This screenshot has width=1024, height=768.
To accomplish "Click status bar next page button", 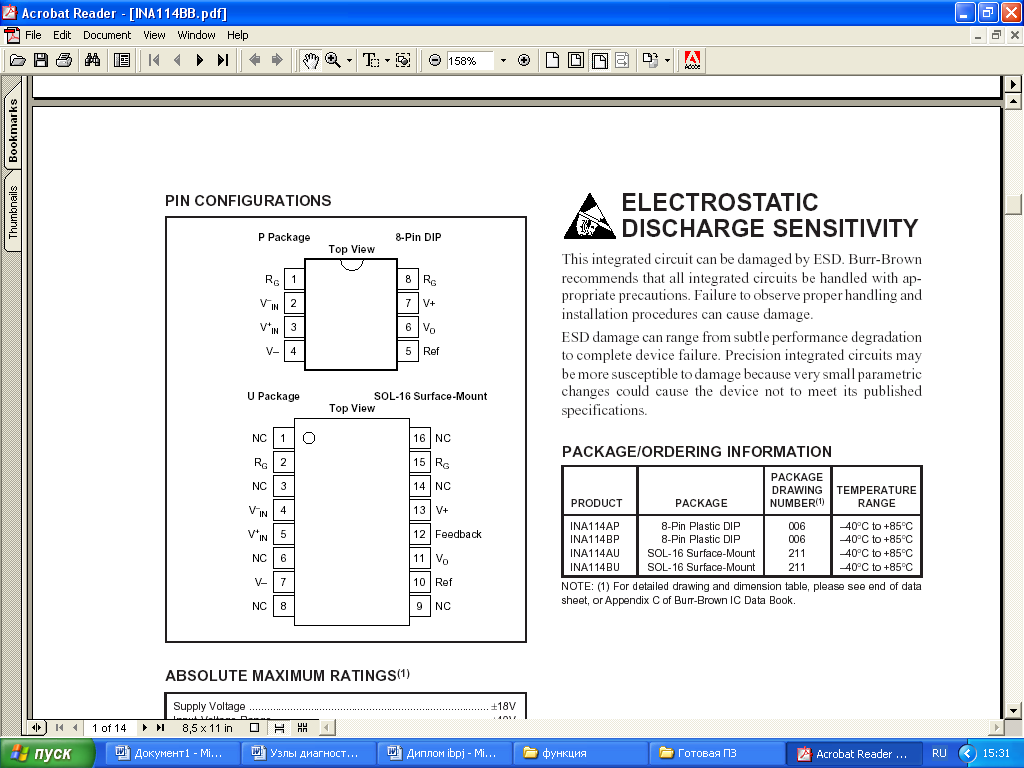I will [x=144, y=728].
